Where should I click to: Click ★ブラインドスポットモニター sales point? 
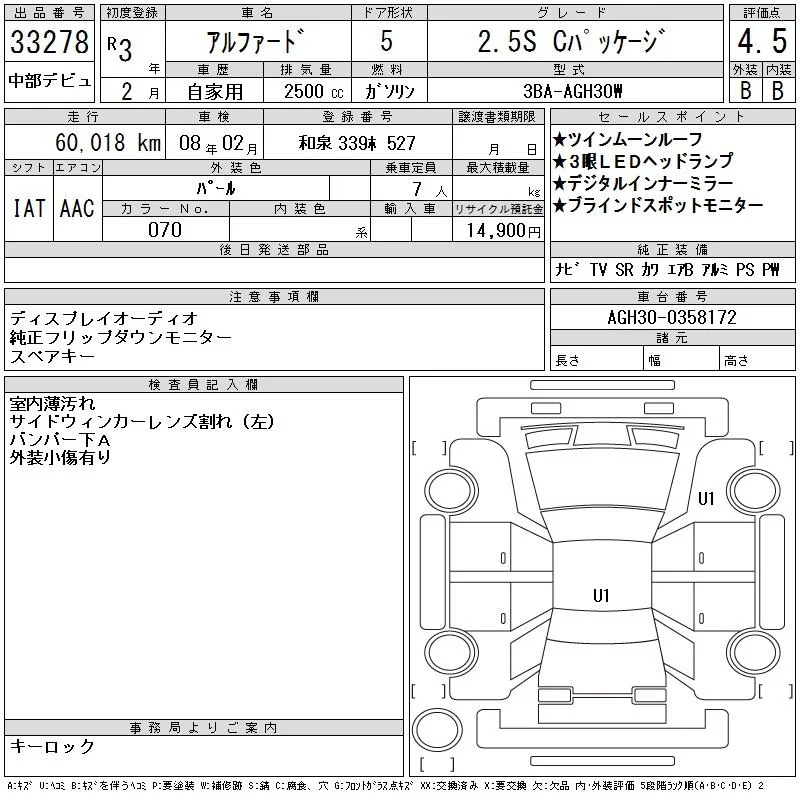(658, 205)
